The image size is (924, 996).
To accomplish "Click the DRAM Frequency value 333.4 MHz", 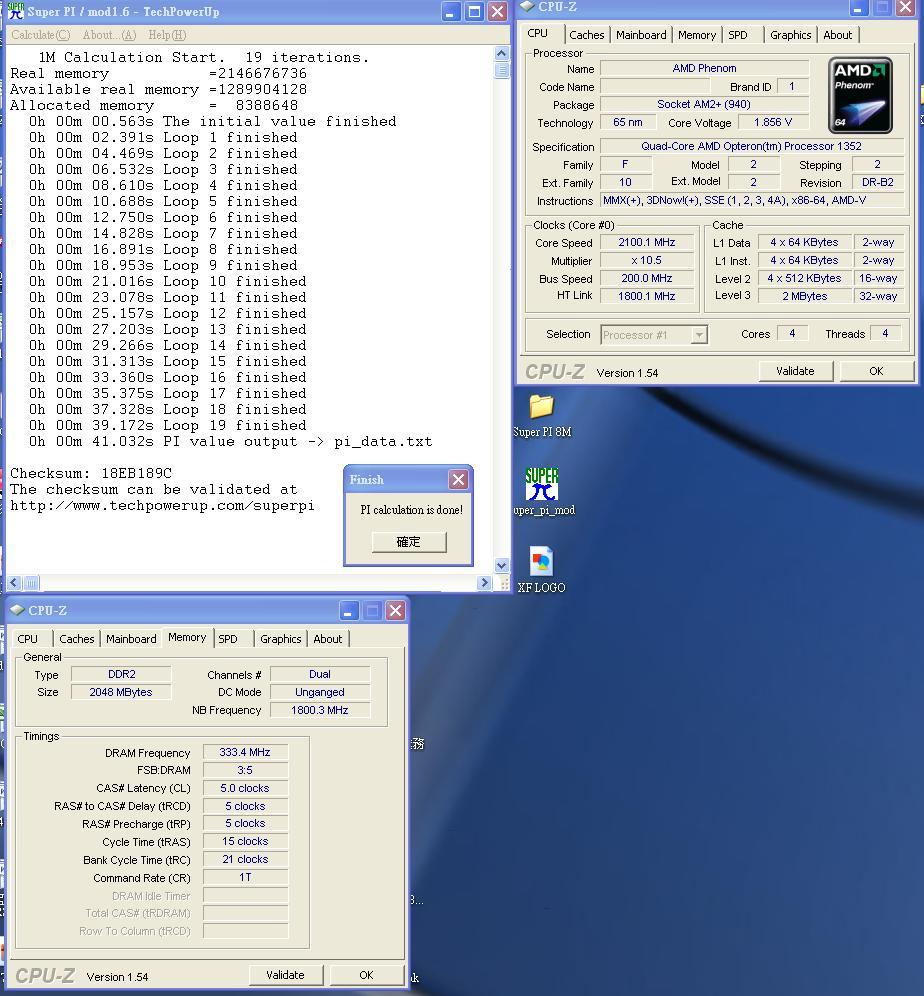I will click(245, 752).
